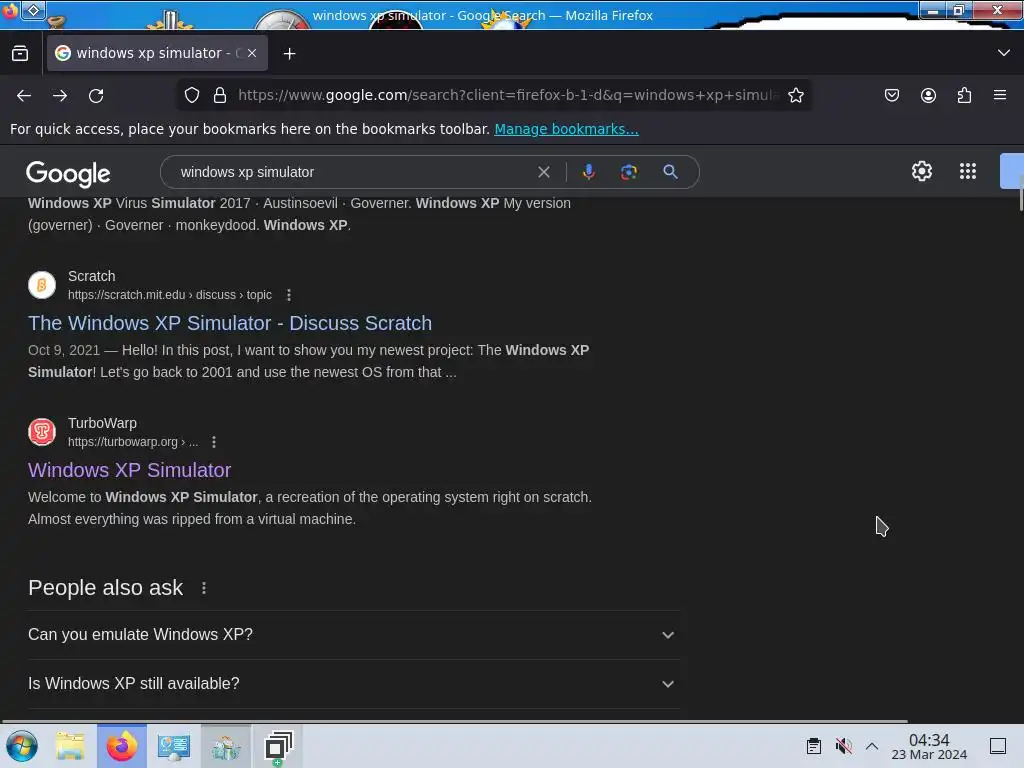
Task: Close the windows xp simulator tab
Action: coord(252,53)
